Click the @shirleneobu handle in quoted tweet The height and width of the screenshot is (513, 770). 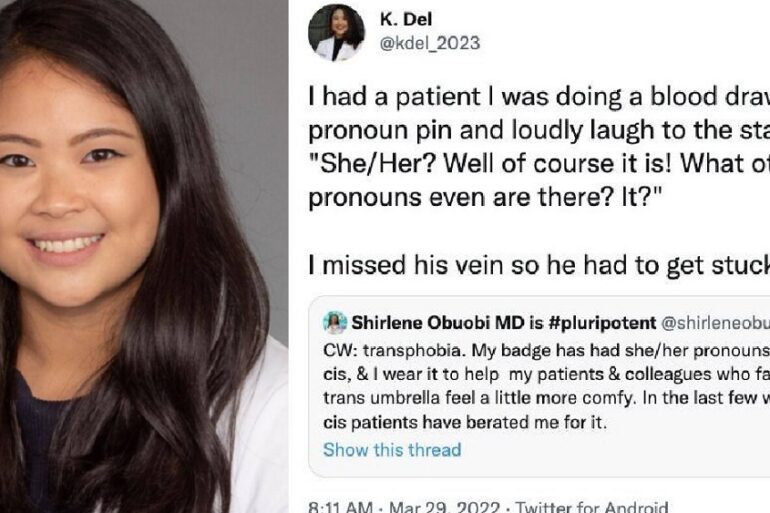pyautogui.click(x=715, y=323)
